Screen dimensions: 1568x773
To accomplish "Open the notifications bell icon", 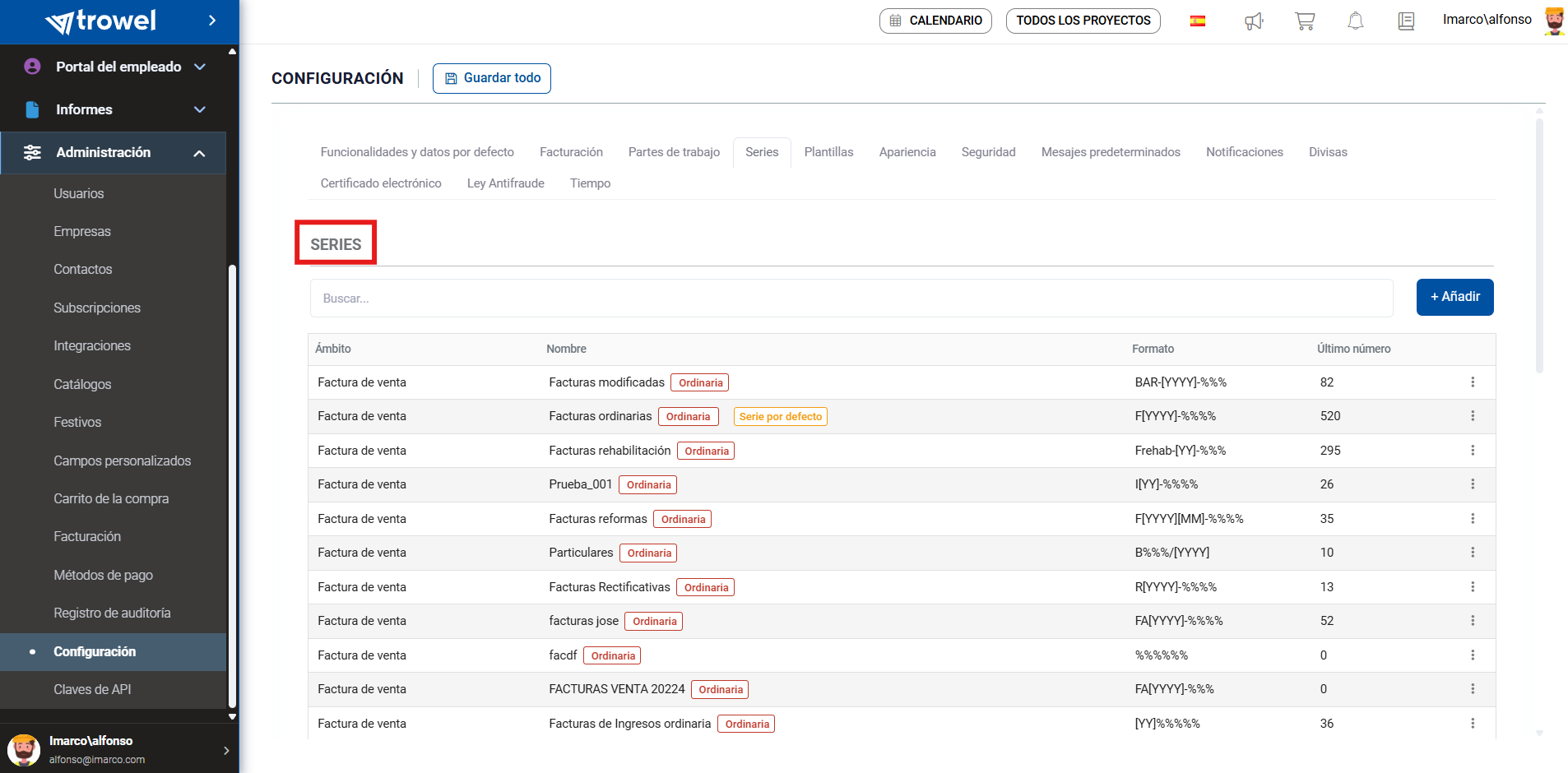I will 1355,21.
